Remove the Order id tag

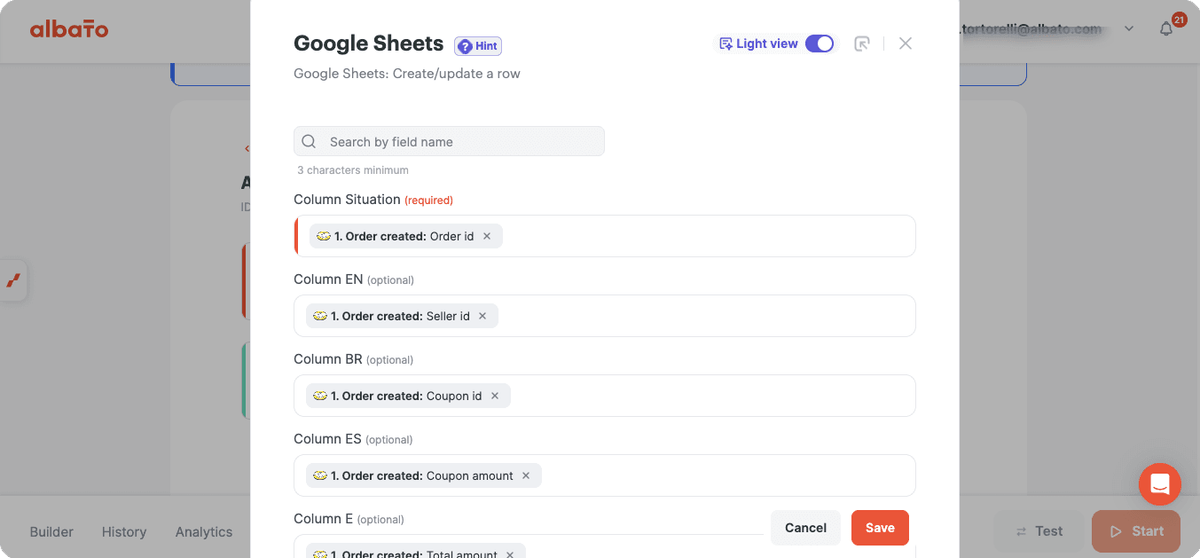coord(487,236)
